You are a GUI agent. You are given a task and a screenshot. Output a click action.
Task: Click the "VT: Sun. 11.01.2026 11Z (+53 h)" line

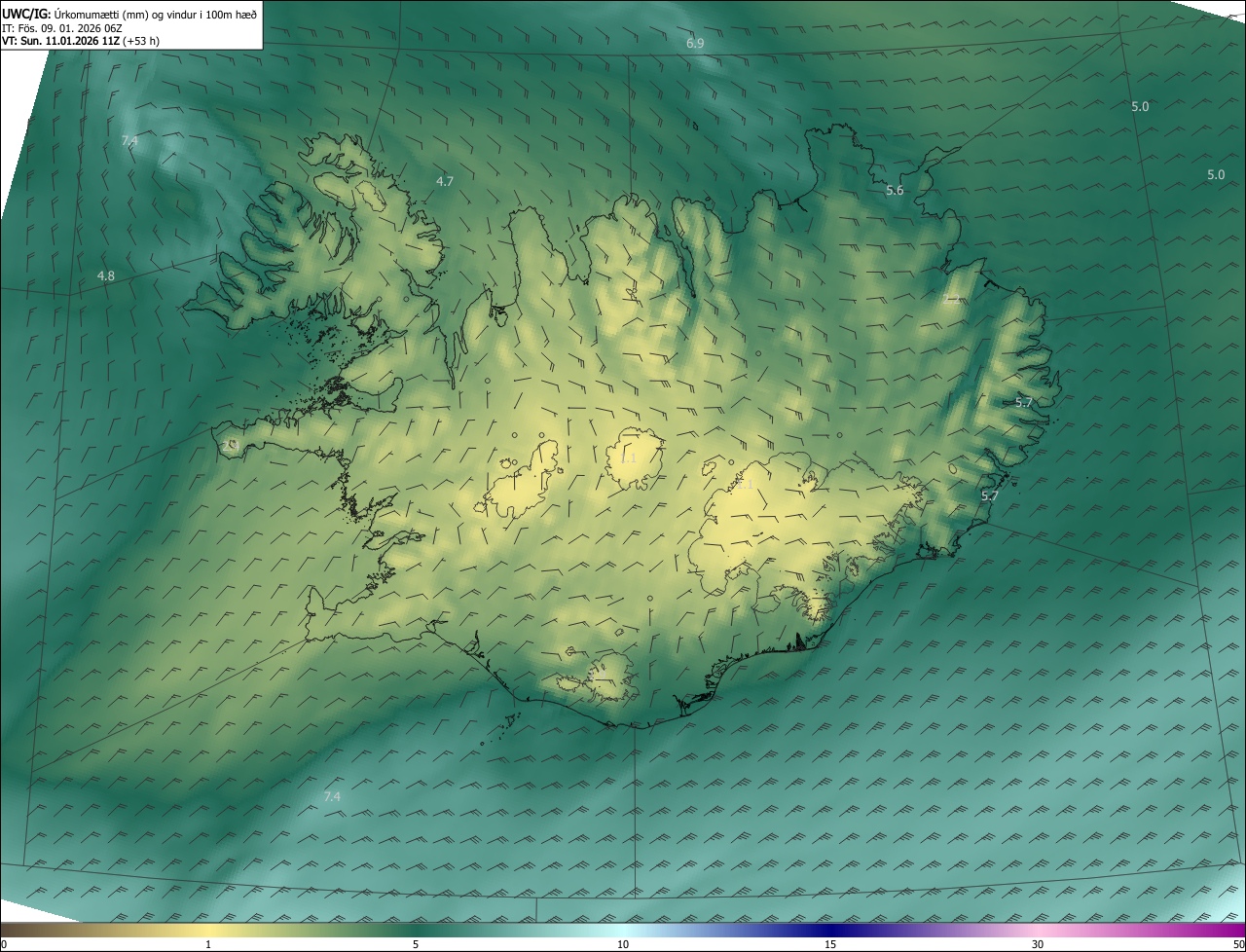pos(81,42)
